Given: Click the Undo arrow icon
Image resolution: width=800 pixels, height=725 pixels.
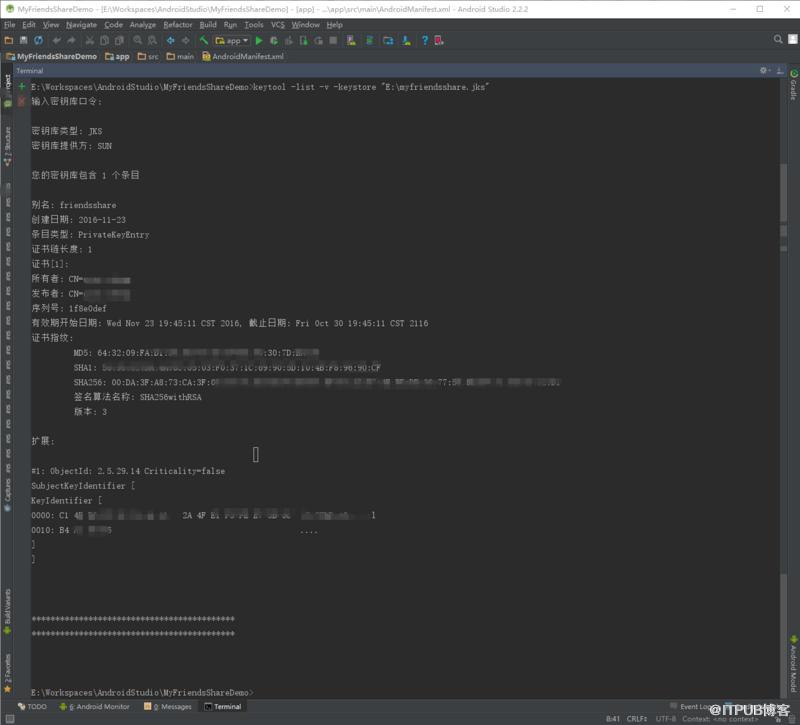Looking at the screenshot, I should pos(57,40).
